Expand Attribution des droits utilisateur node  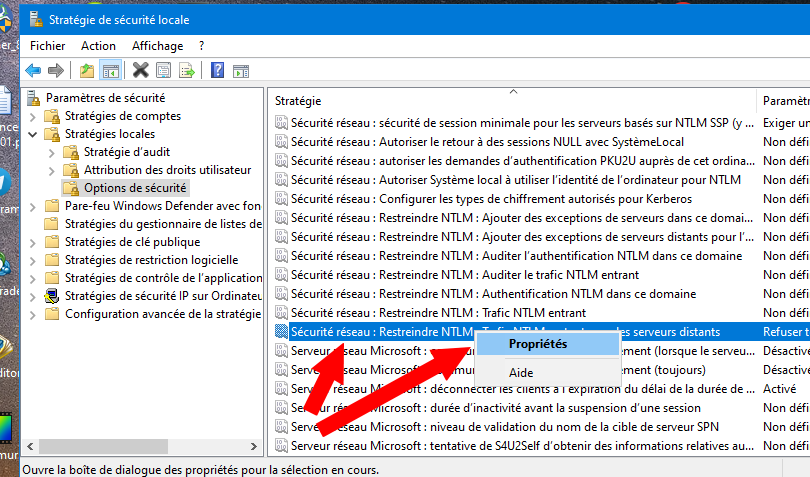51,171
